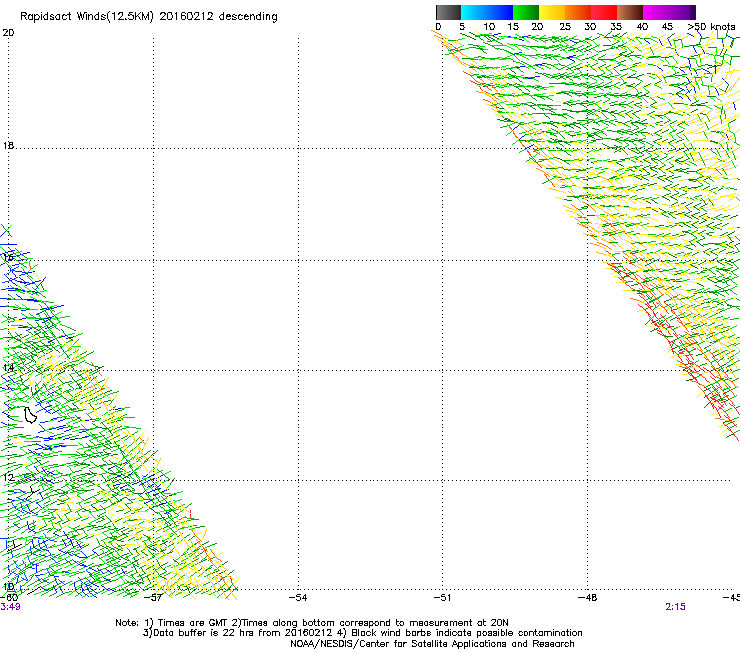
Task: Click the purple '2:15' swath time label
Action: (x=675, y=607)
